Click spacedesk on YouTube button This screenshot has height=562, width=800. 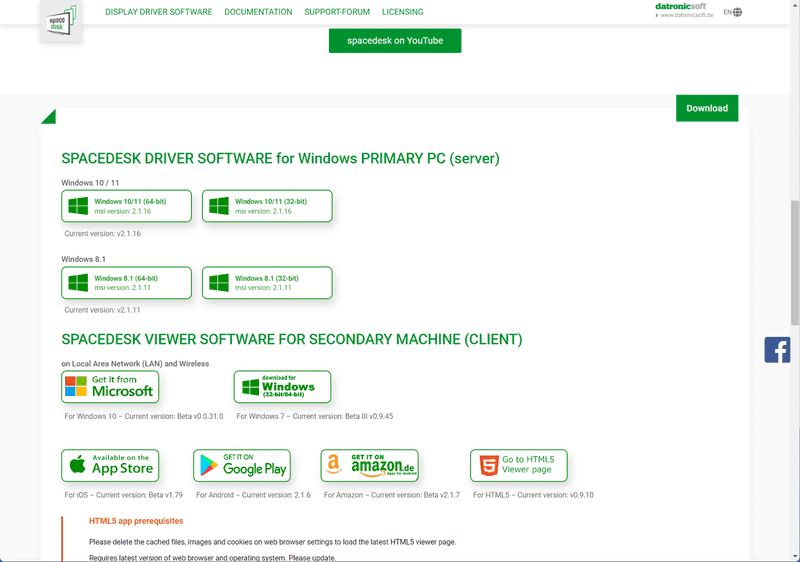click(395, 41)
